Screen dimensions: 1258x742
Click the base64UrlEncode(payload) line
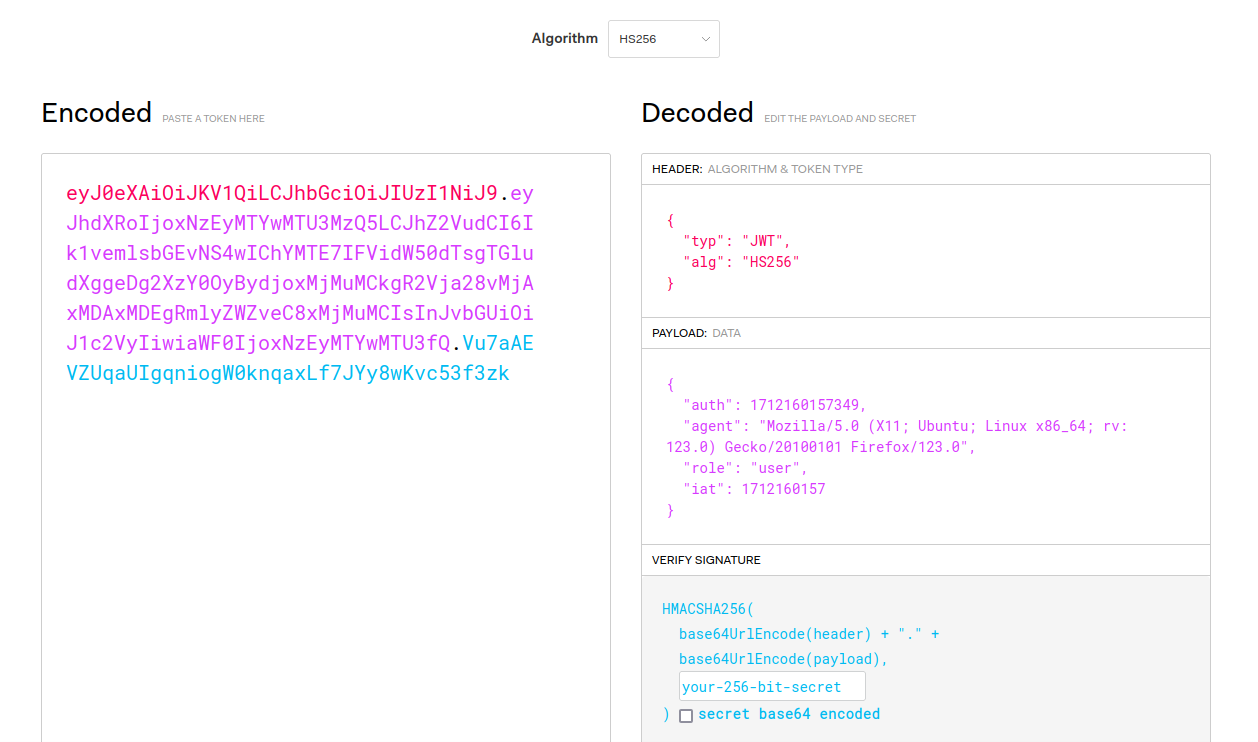click(783, 659)
